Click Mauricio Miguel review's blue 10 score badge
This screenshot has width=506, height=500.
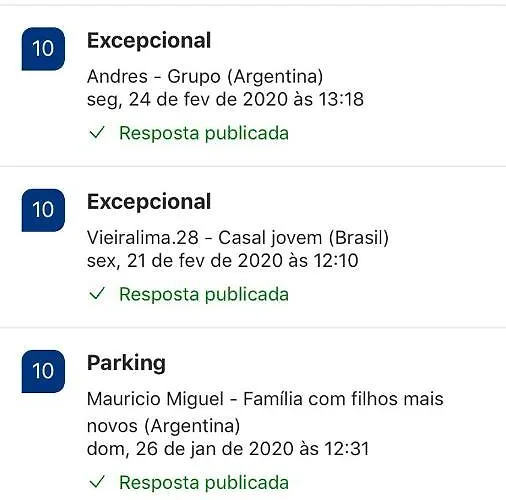click(x=43, y=371)
